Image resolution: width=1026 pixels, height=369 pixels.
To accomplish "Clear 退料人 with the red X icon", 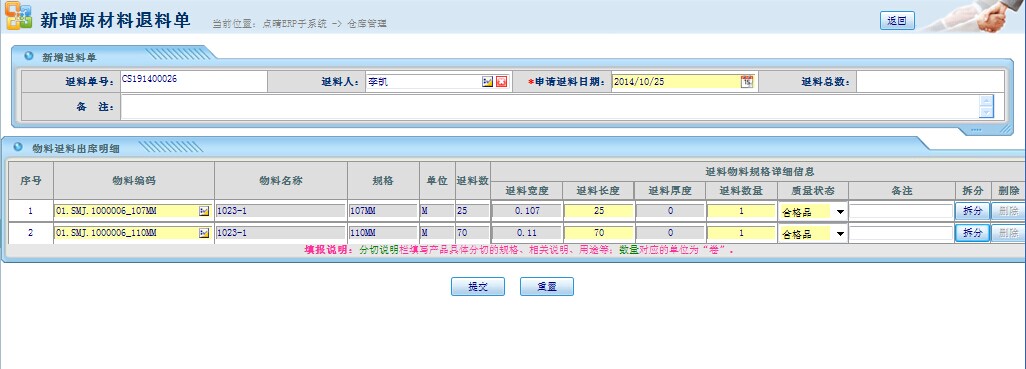I will [x=501, y=82].
